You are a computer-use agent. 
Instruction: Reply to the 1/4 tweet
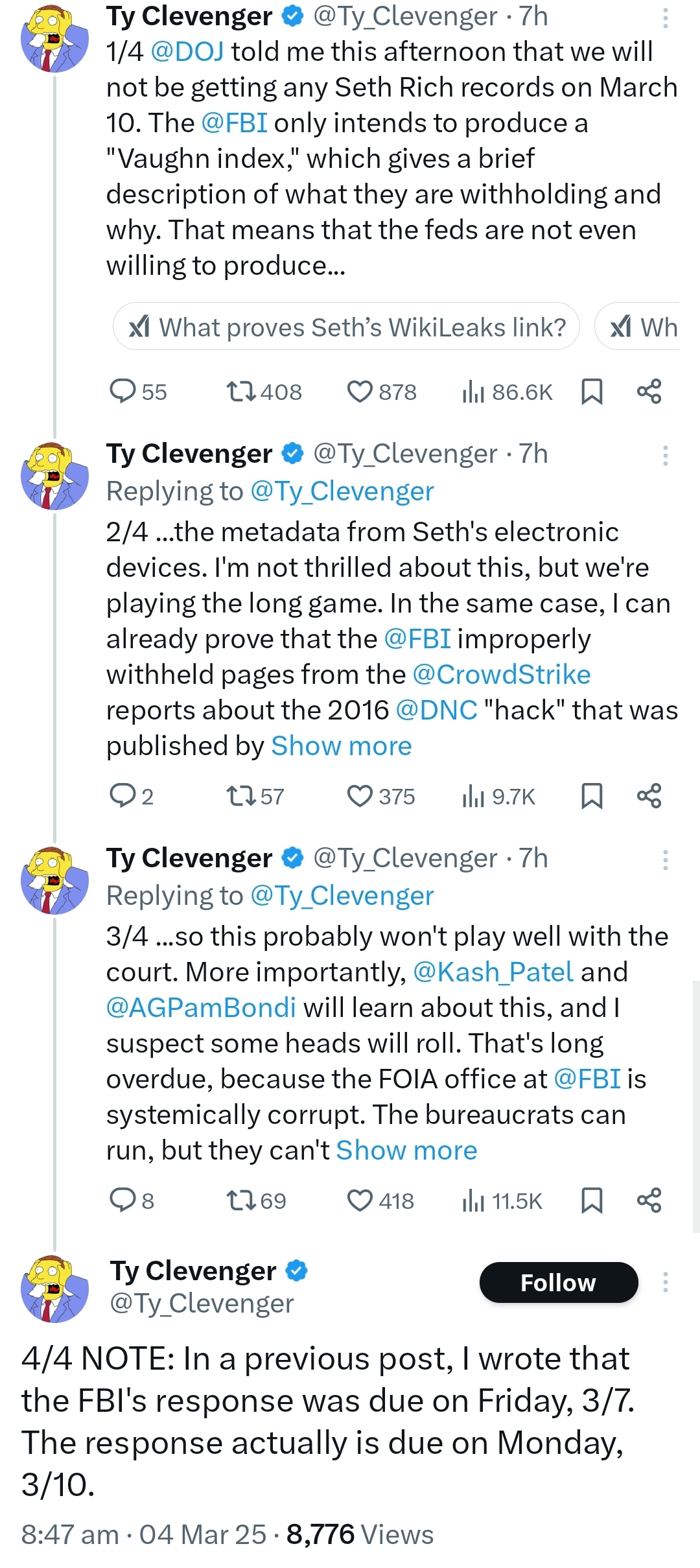pos(123,392)
